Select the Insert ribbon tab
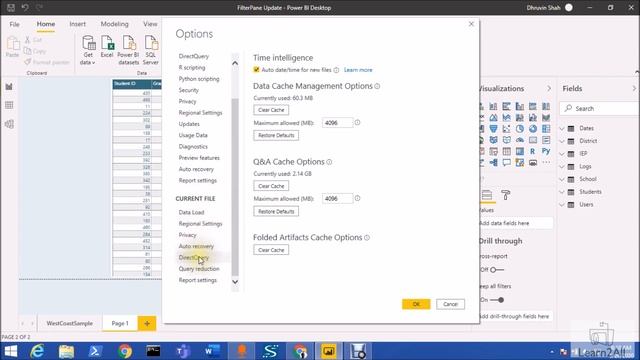Screen dimensions: 640x360 [78, 24]
